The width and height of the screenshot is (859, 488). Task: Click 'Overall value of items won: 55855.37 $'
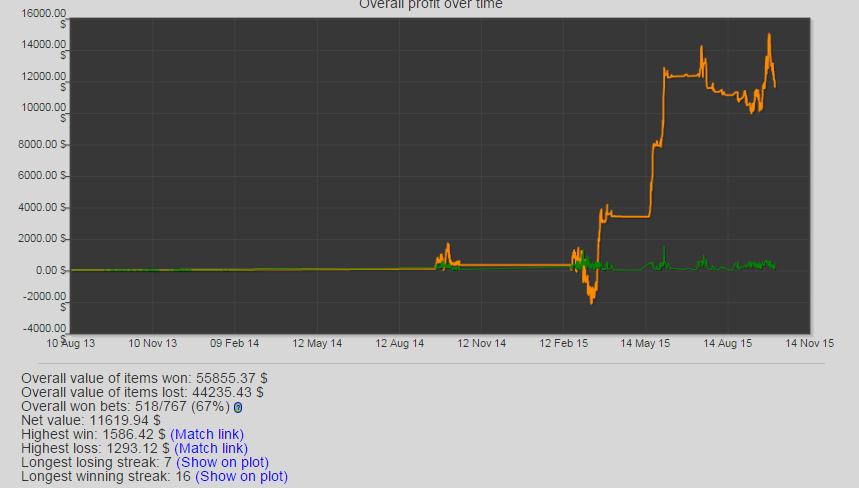(145, 378)
